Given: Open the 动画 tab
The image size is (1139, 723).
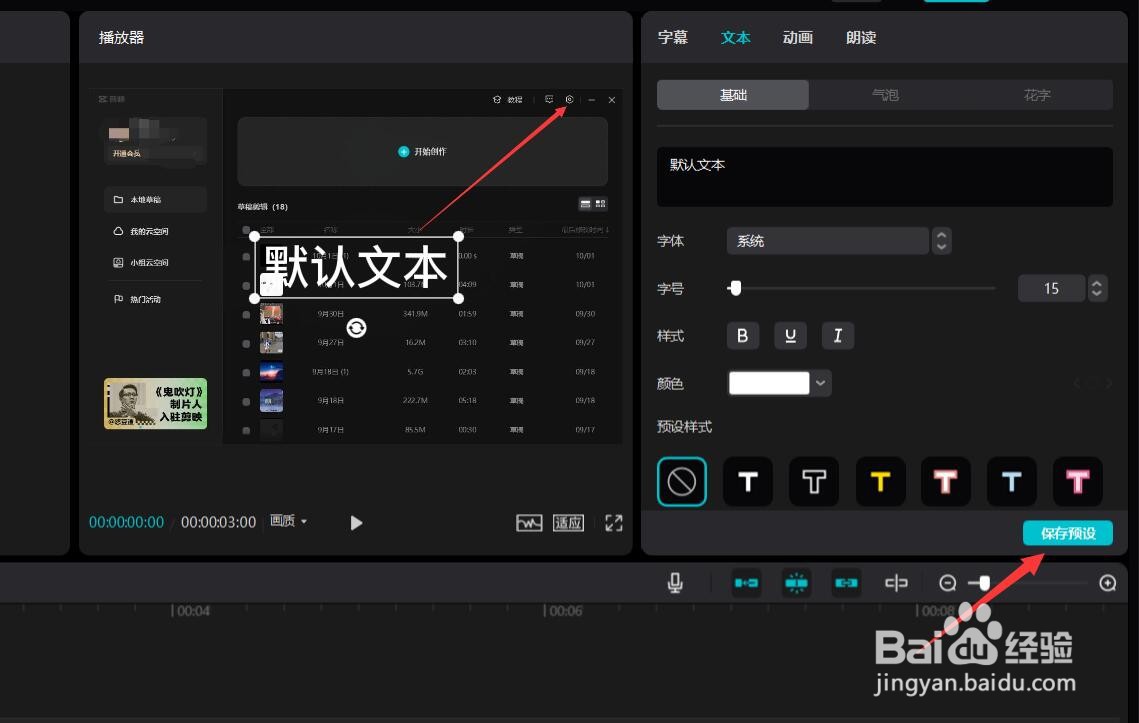Looking at the screenshot, I should pos(798,37).
